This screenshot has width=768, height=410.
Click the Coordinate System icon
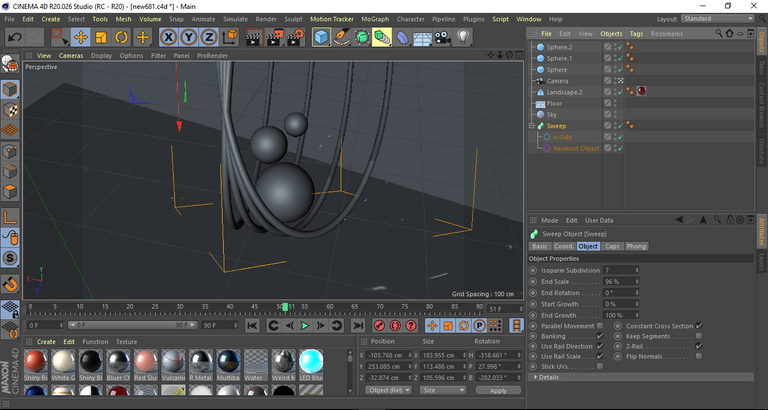230,37
